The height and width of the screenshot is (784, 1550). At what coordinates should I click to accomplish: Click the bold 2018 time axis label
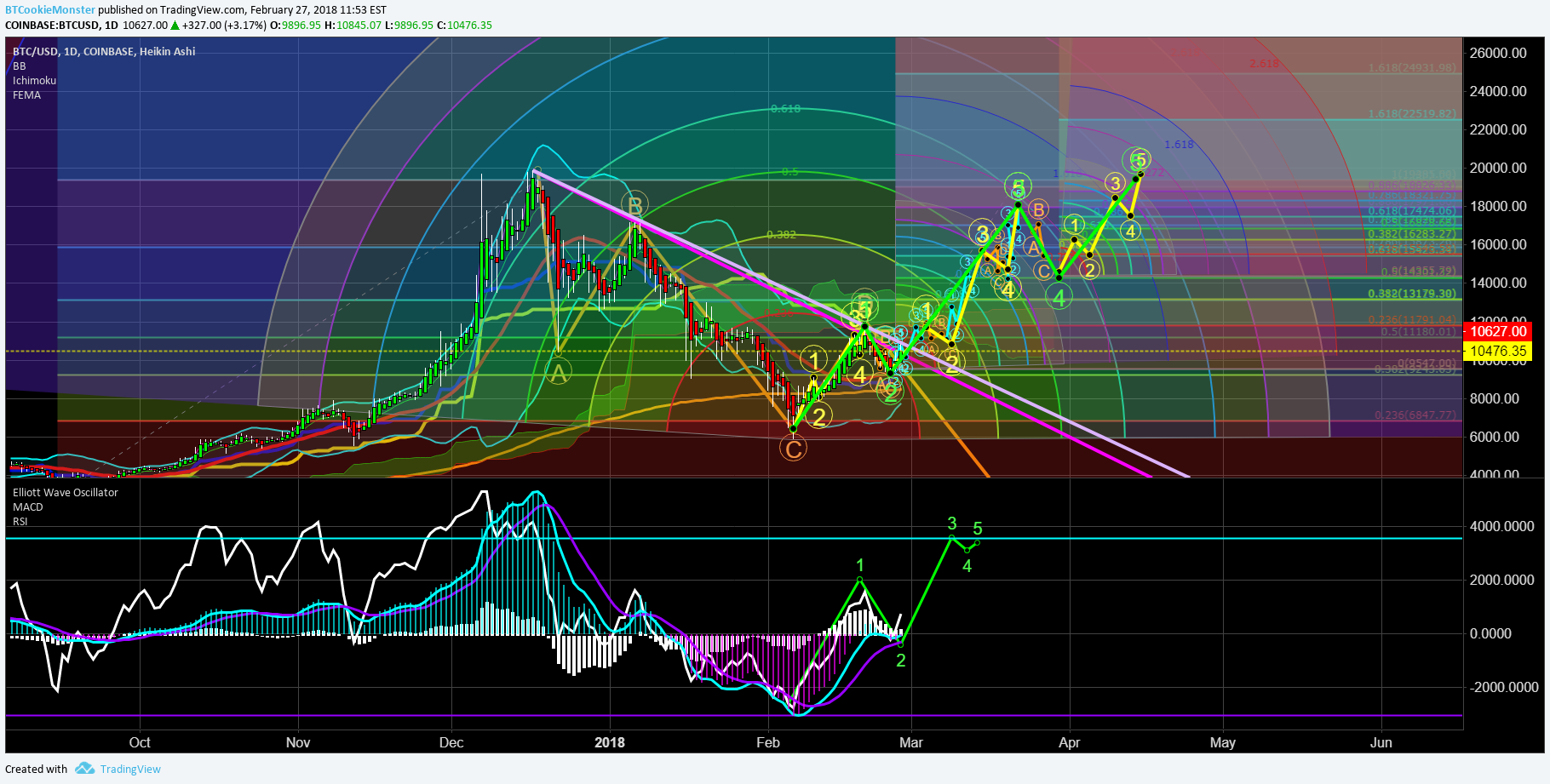click(x=610, y=742)
